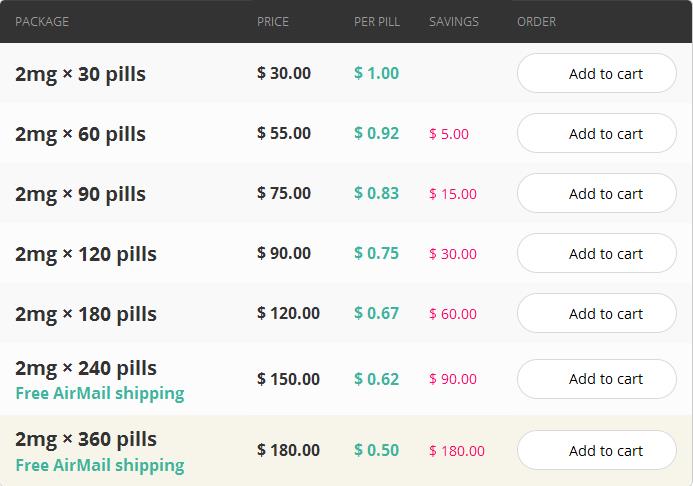Screen dimensions: 693x486
Task: Click Free AirMail shipping under 240 pills
Action: coord(100,393)
